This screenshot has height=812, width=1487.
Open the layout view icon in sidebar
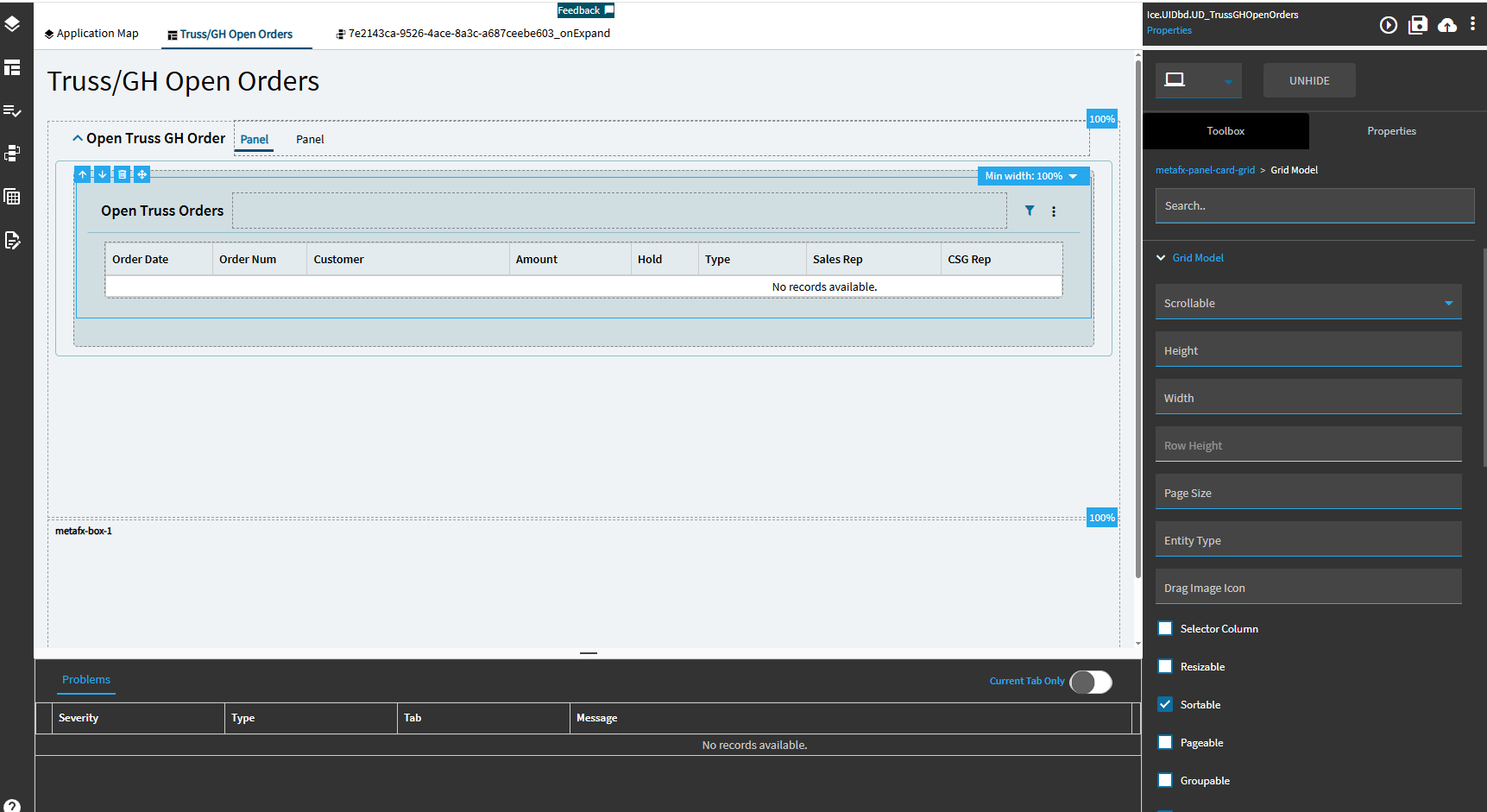pyautogui.click(x=12, y=67)
